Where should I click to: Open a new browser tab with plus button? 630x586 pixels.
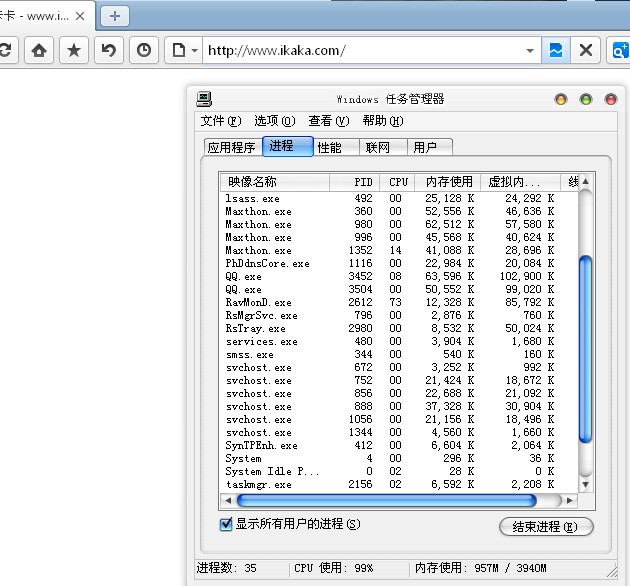pos(115,16)
